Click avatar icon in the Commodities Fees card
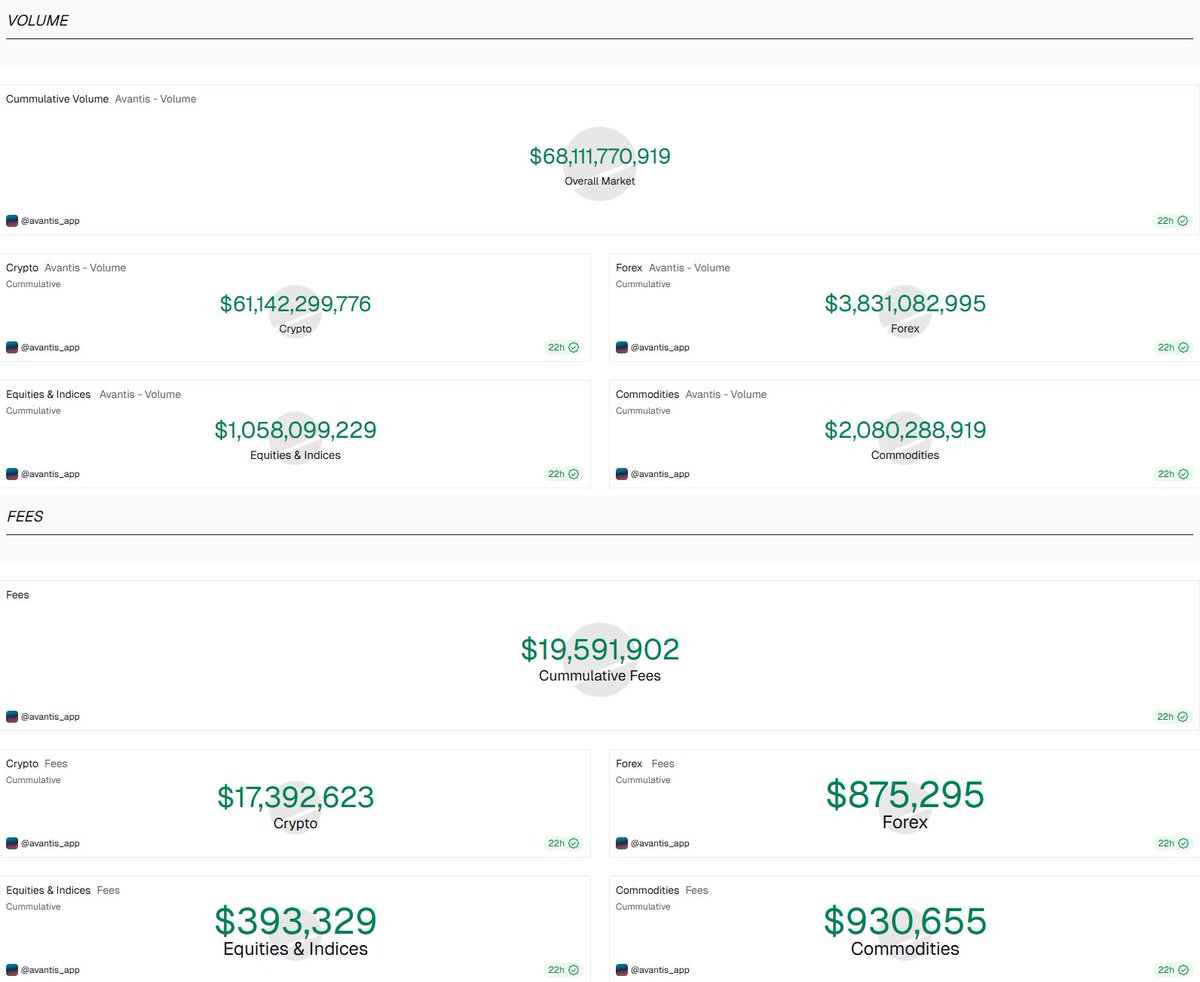The image size is (1200, 982). tap(622, 970)
